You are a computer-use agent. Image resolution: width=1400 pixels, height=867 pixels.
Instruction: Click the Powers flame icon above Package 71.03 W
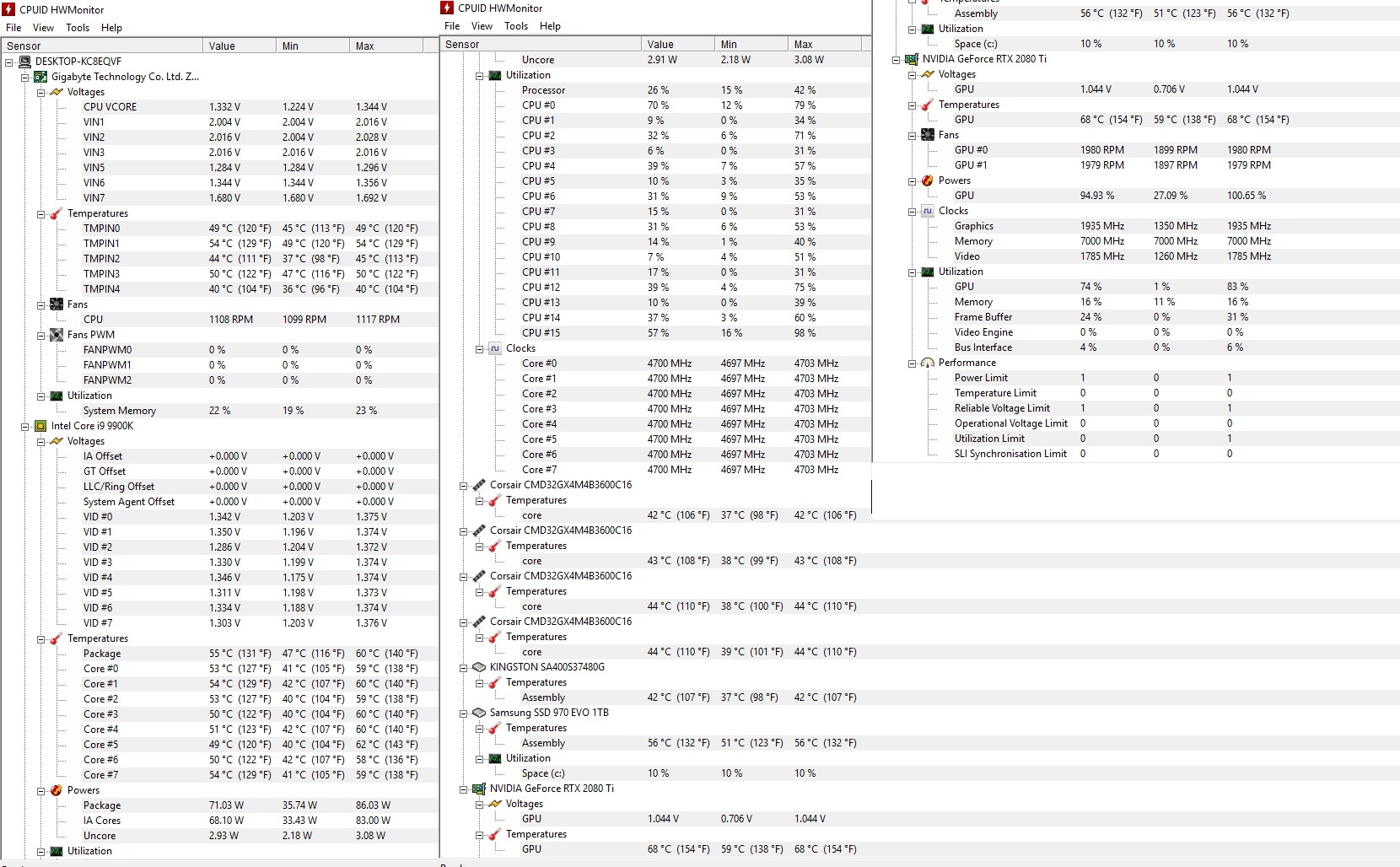click(x=57, y=790)
